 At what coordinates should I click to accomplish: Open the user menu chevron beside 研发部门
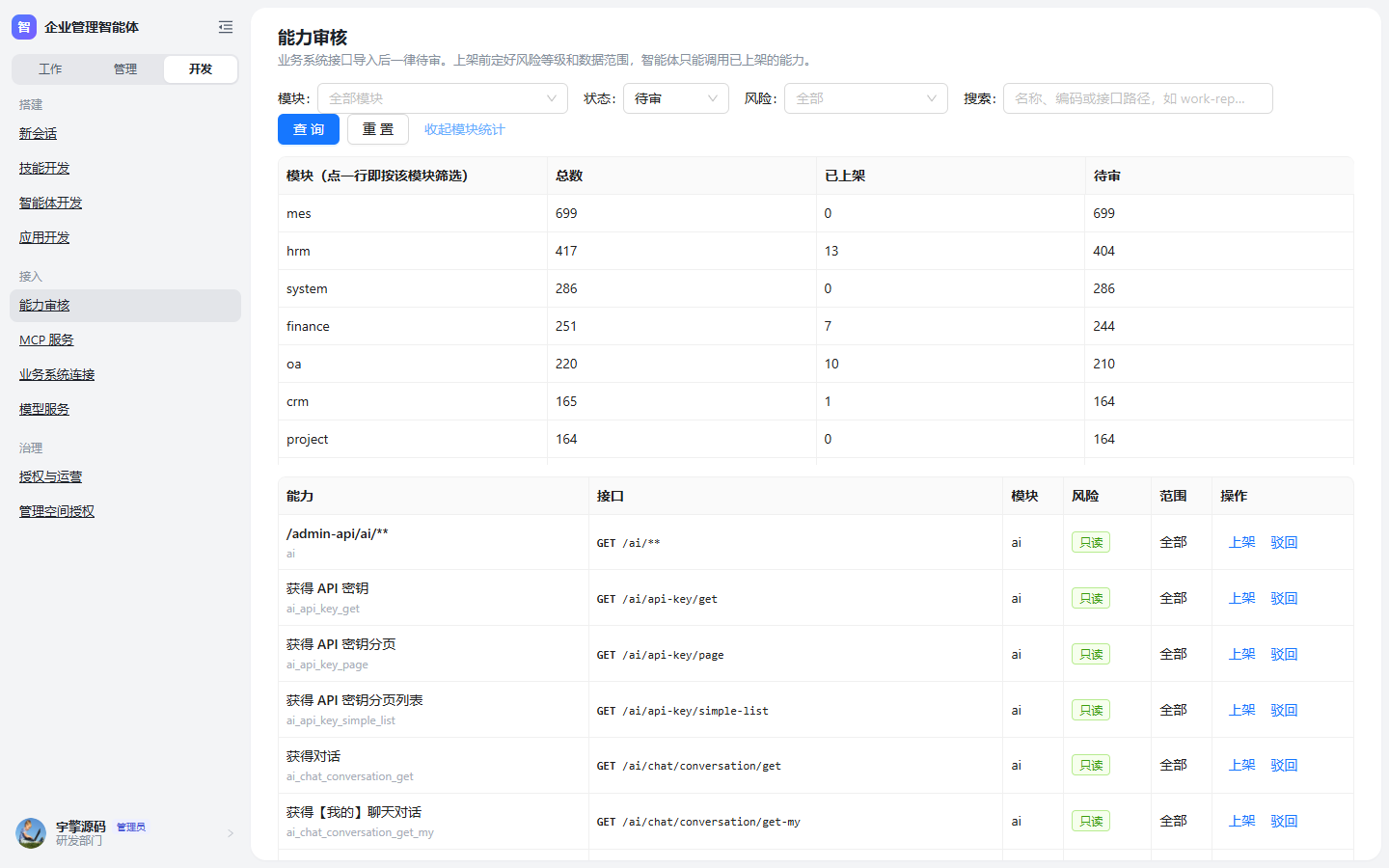(231, 833)
